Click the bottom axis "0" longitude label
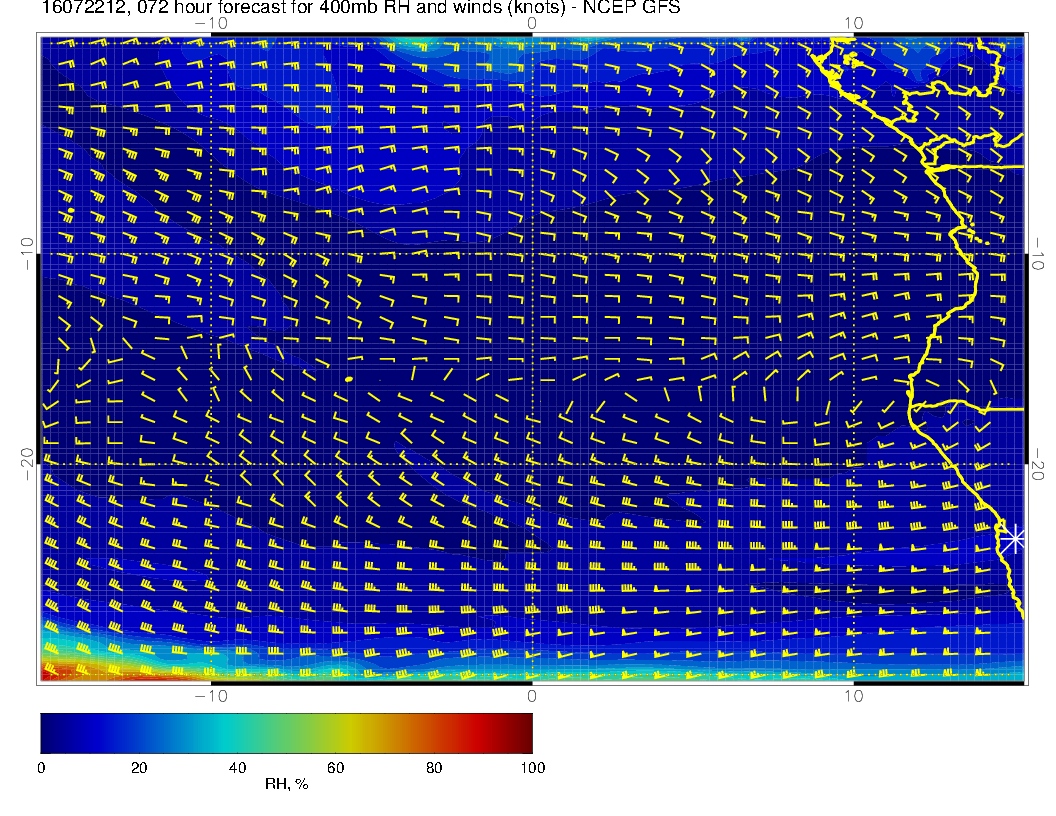The height and width of the screenshot is (816, 1056). [532, 695]
